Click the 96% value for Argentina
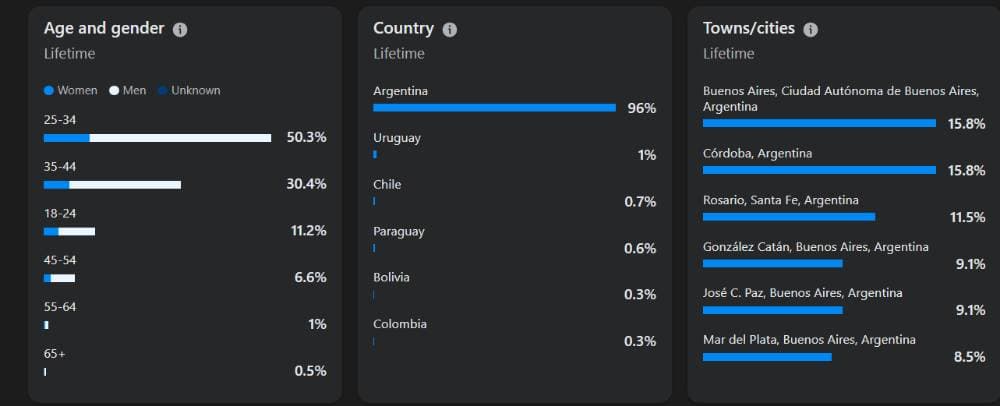The image size is (1000, 406). (642, 108)
